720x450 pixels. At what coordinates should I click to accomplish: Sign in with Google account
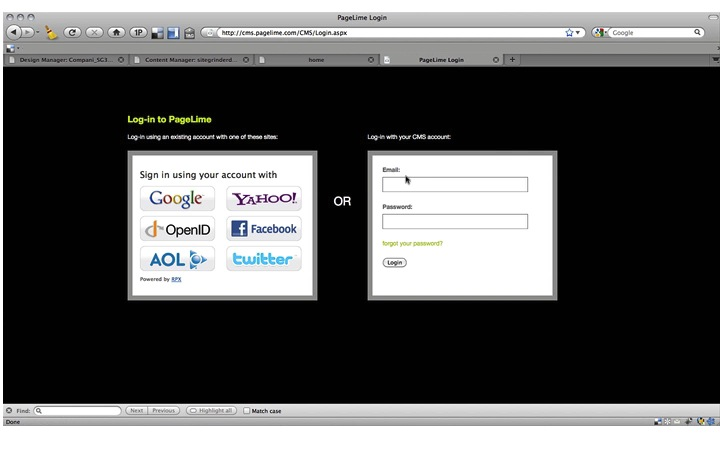pyautogui.click(x=177, y=198)
